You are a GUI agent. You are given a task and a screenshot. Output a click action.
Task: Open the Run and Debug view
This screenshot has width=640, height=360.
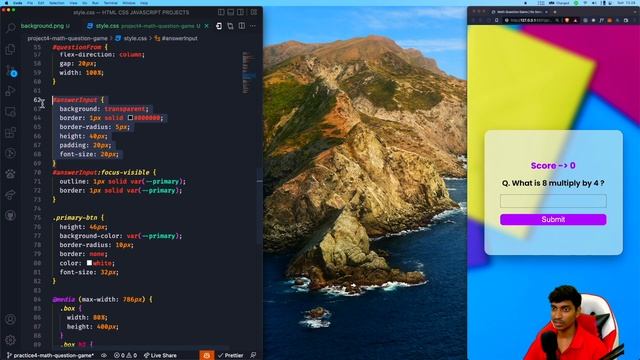pyautogui.click(x=11, y=91)
